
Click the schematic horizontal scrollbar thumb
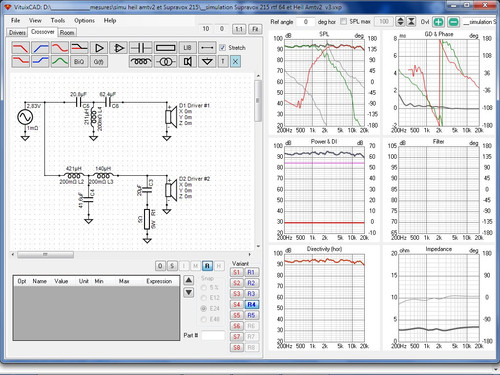click(45, 255)
